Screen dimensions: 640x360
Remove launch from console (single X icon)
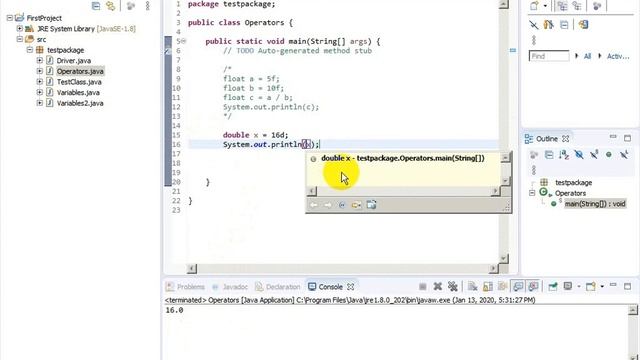(x=438, y=287)
